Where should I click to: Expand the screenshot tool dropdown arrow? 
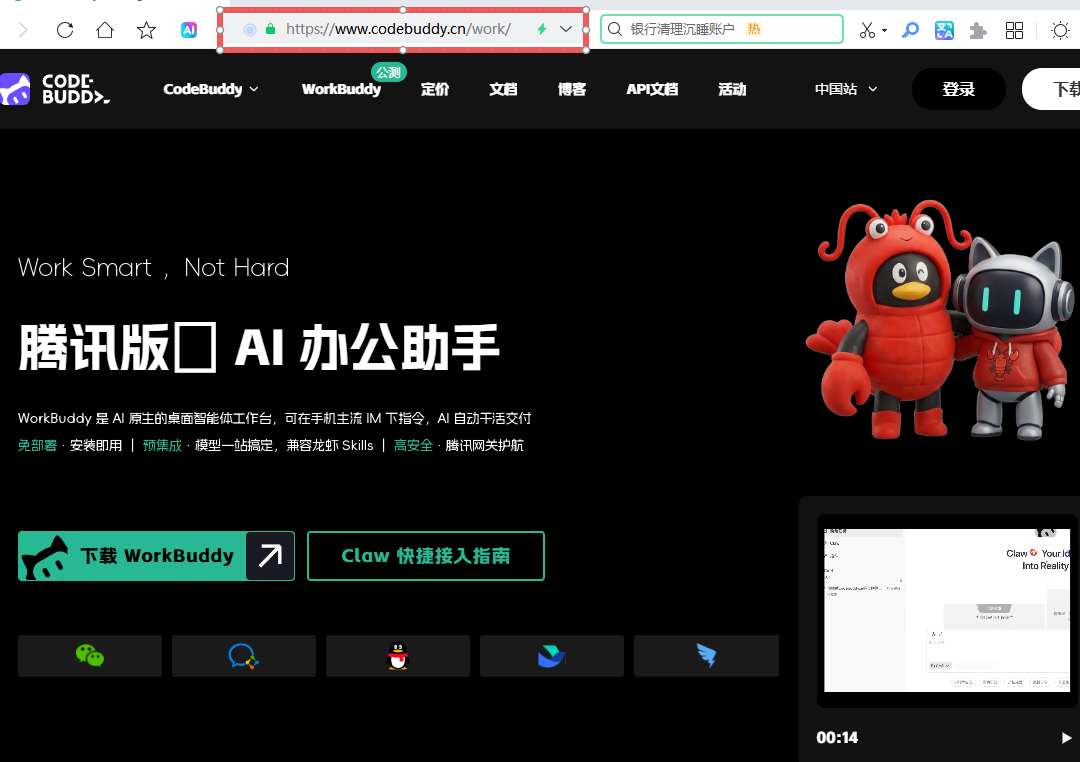[x=884, y=30]
